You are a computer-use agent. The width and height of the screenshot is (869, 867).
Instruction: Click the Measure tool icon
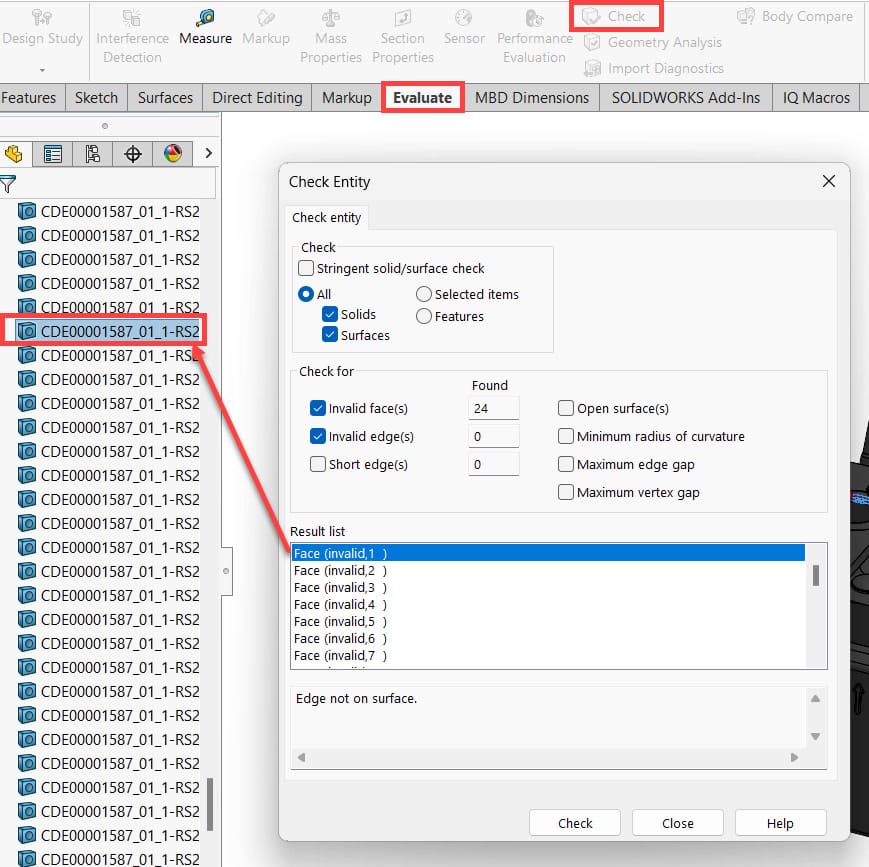(205, 18)
